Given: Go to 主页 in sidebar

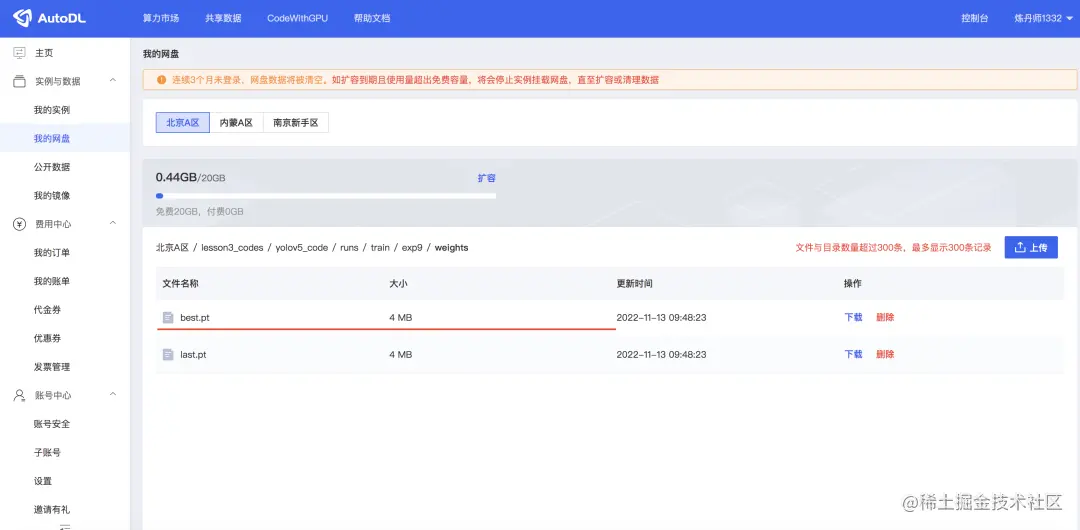Looking at the screenshot, I should [44, 53].
